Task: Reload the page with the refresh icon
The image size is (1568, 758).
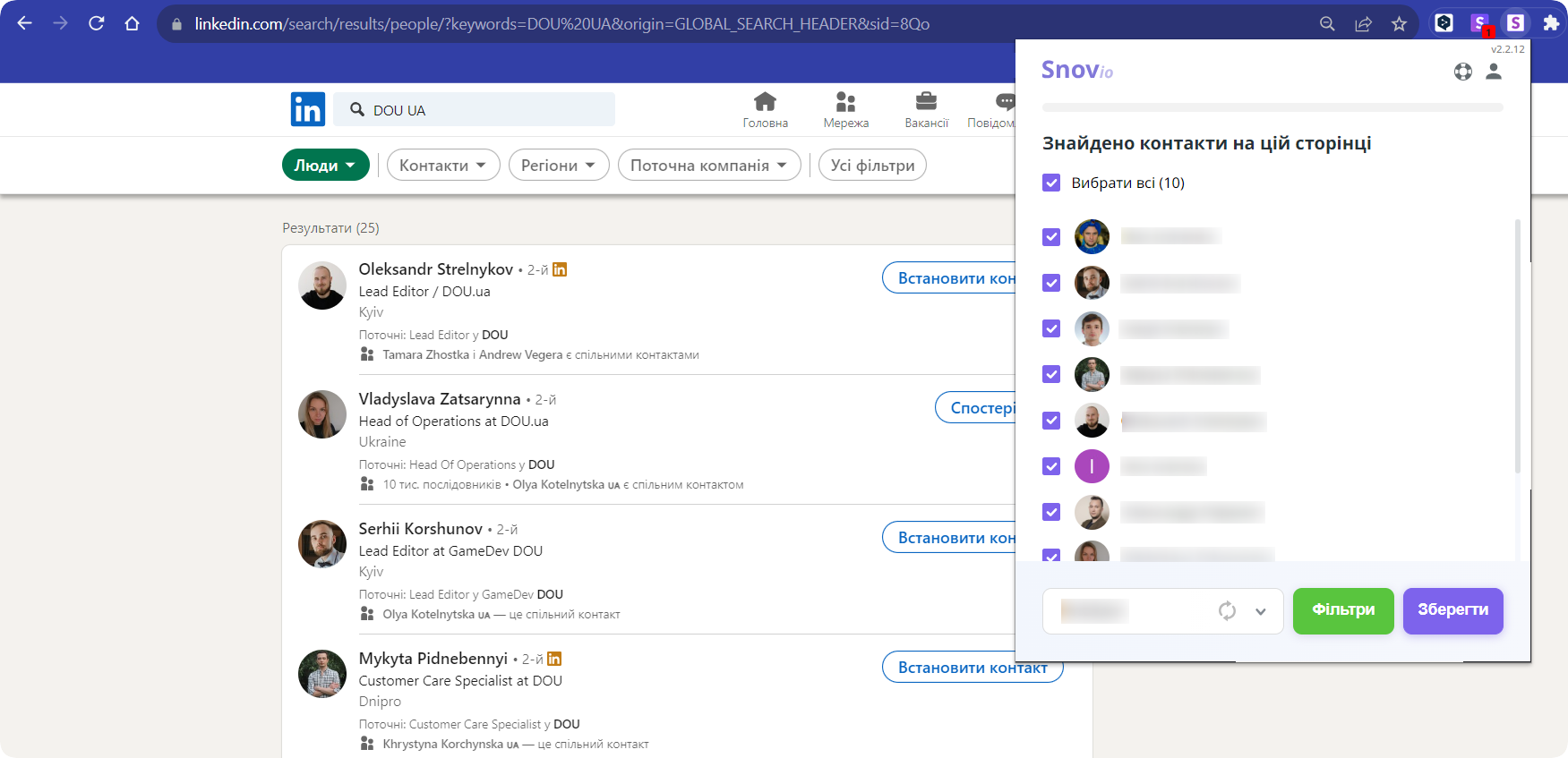Action: click(96, 23)
